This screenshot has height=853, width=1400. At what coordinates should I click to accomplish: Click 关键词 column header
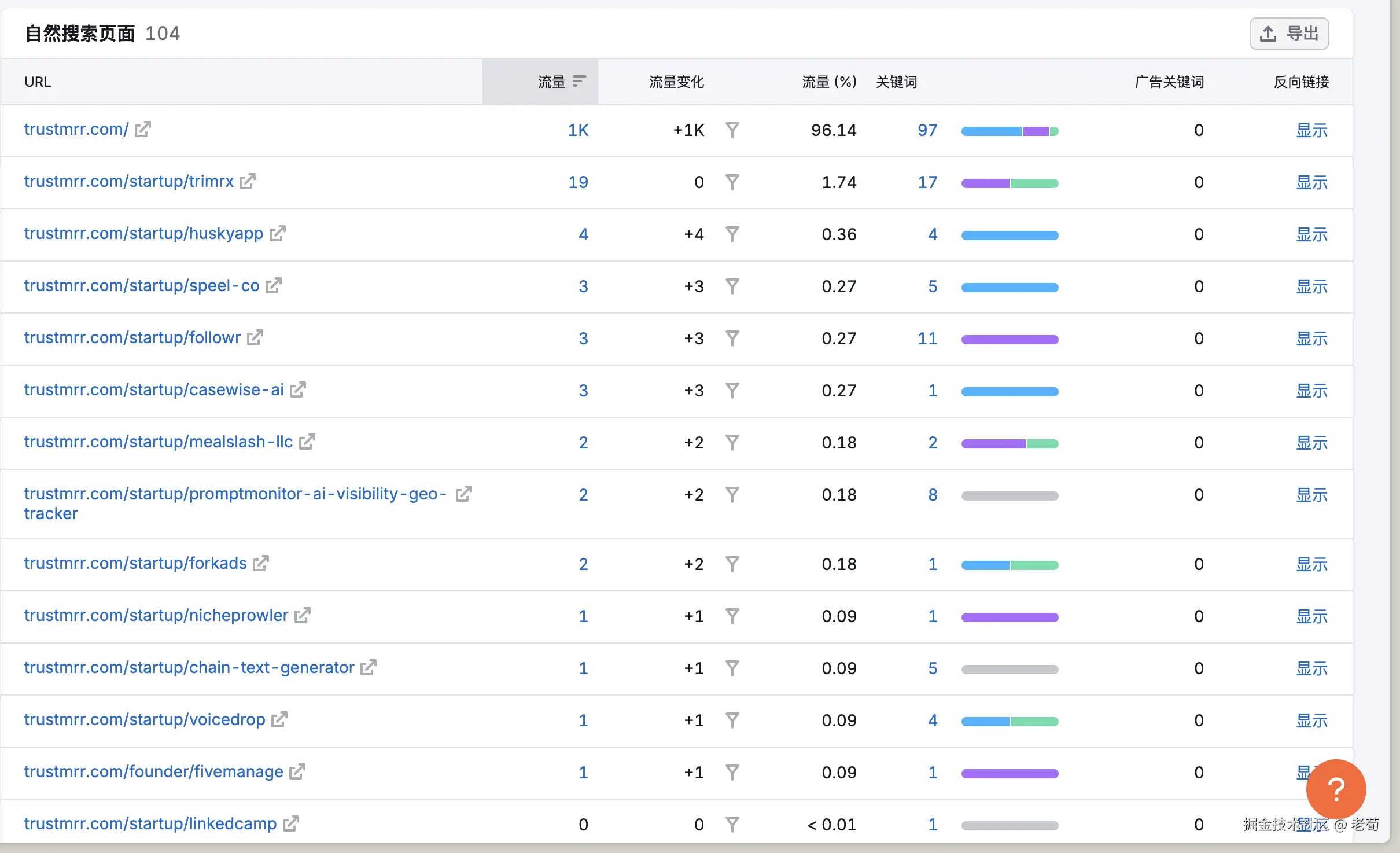896,82
